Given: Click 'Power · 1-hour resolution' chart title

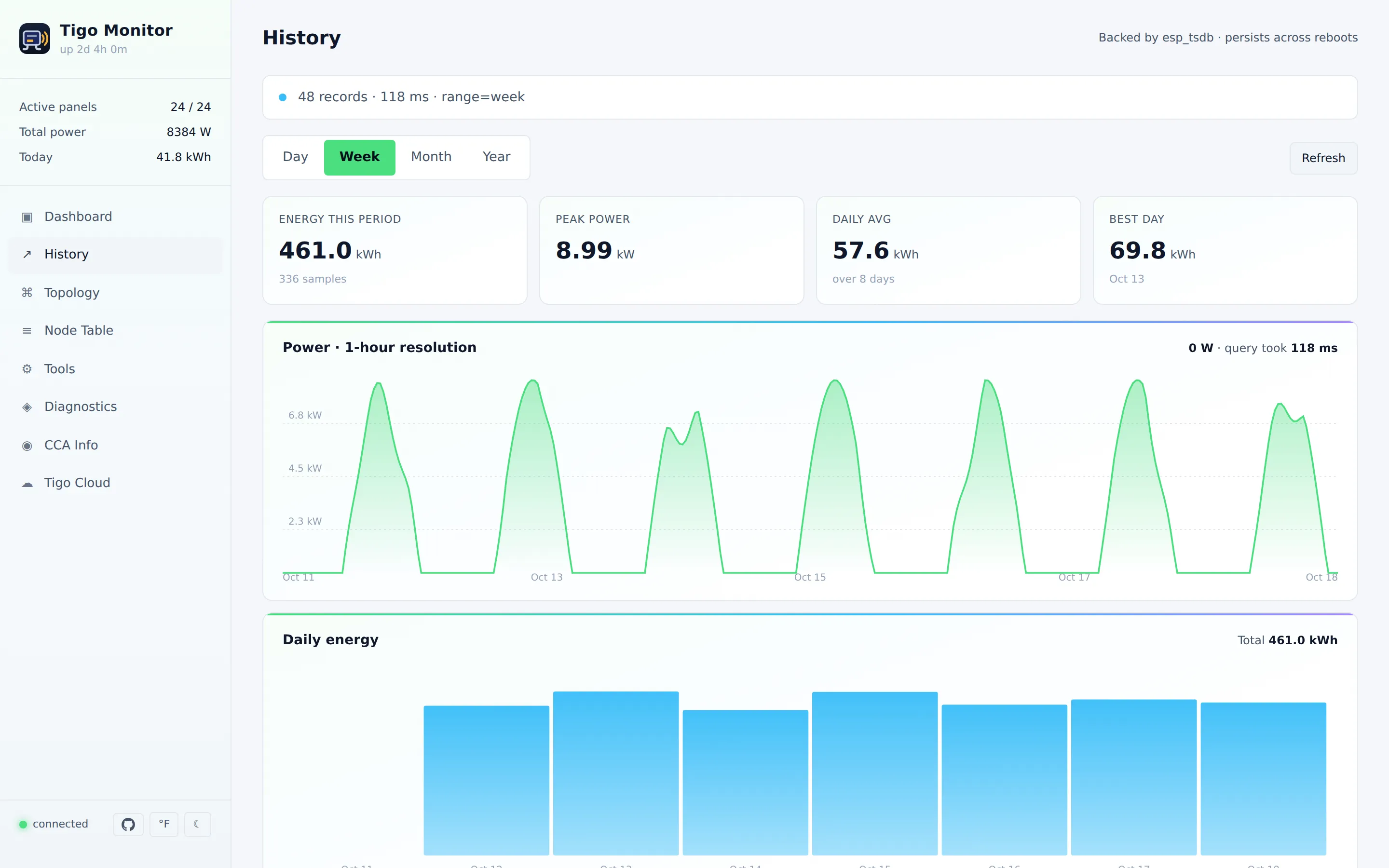Looking at the screenshot, I should pyautogui.click(x=380, y=348).
